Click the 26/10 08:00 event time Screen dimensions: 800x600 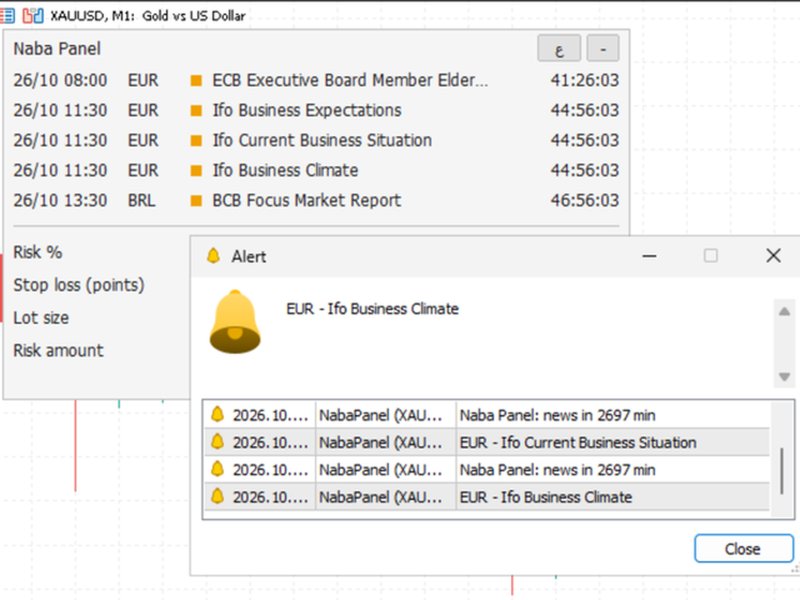pyautogui.click(x=60, y=81)
